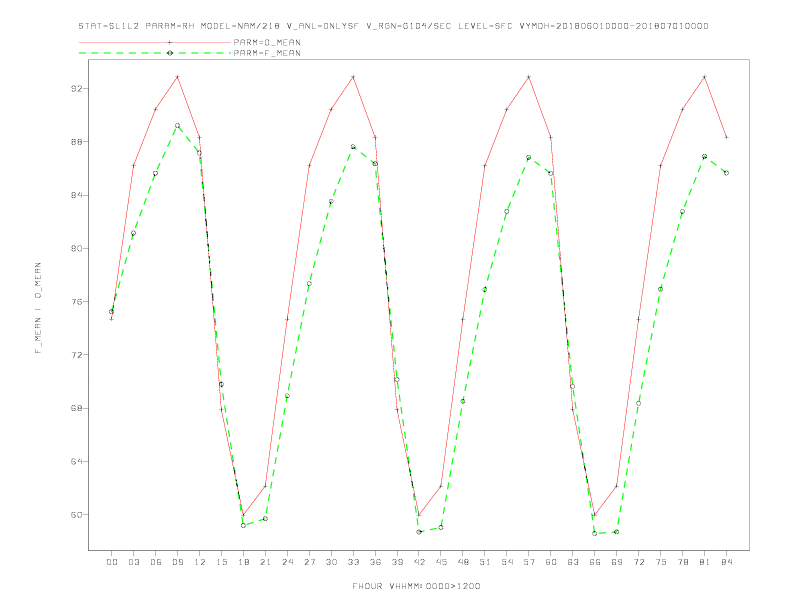Click the x-axis tick label 66
This screenshot has height=612, width=792.
tap(595, 562)
